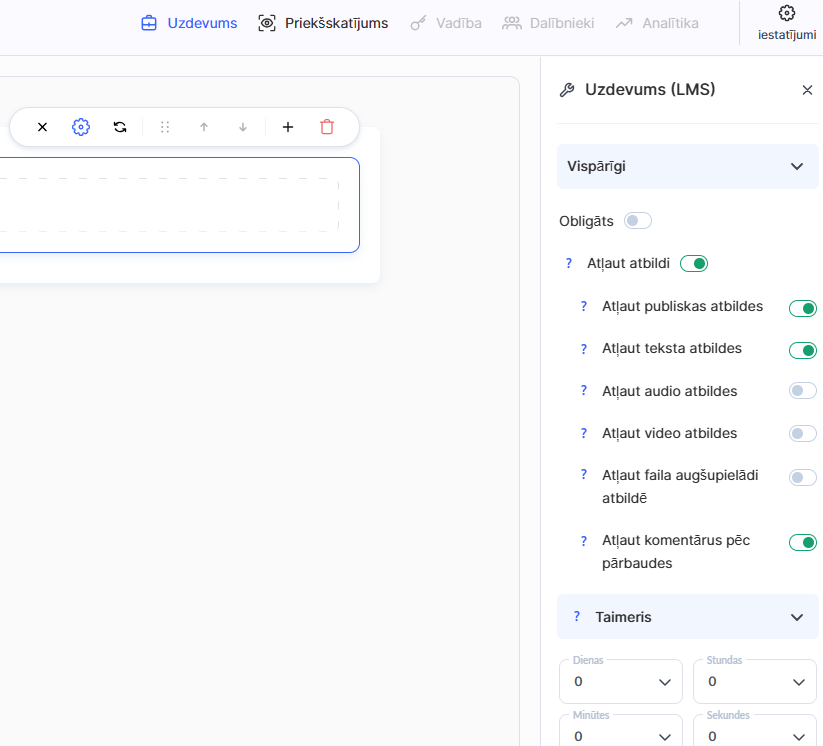Open the Stundas dropdown
The image size is (823, 746).
pyautogui.click(x=754, y=682)
